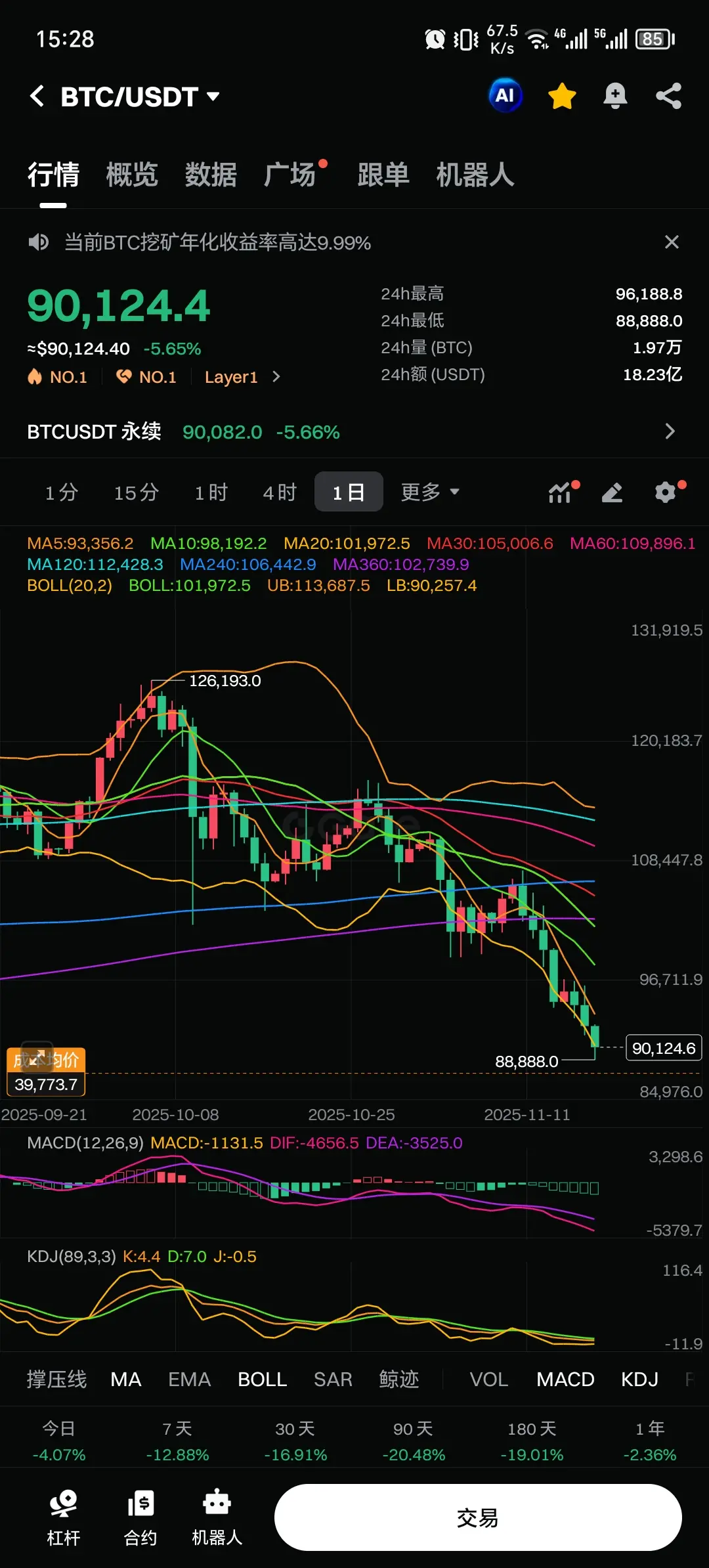Image resolution: width=709 pixels, height=1568 pixels.
Task: Tap the 126,193.0 high marker
Action: click(x=225, y=681)
